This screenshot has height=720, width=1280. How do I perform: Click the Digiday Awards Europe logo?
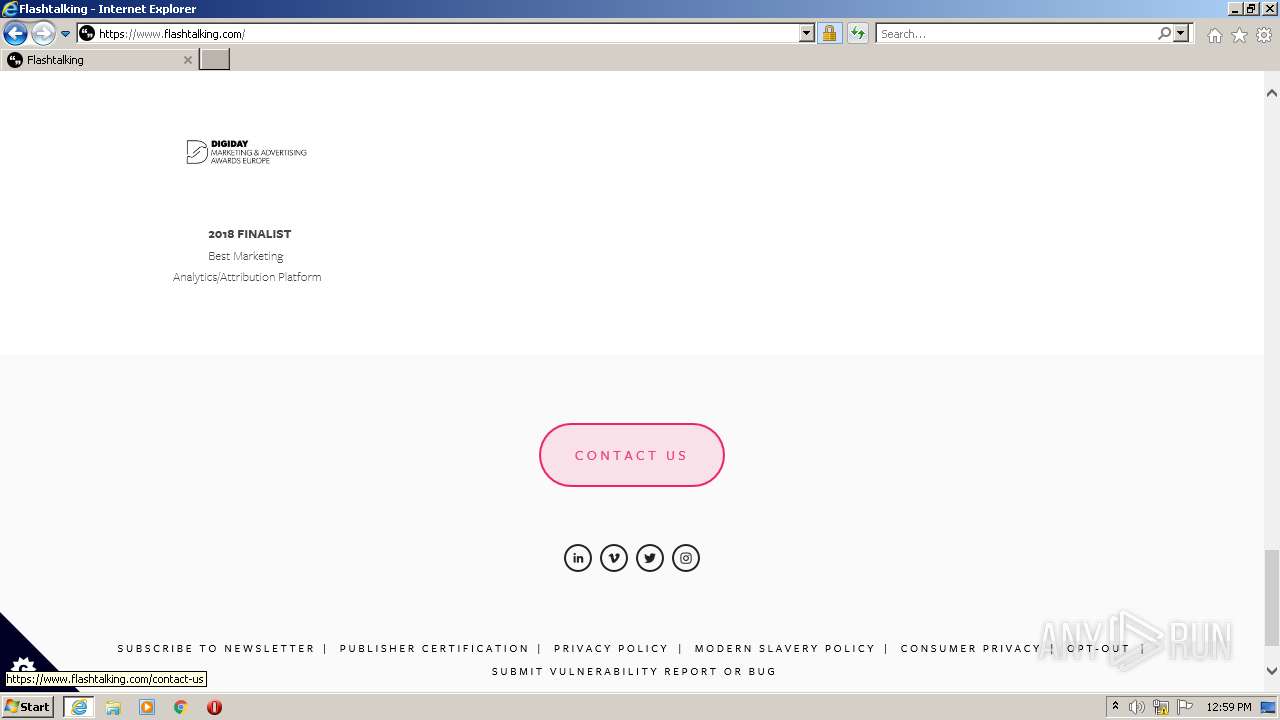tap(247, 152)
